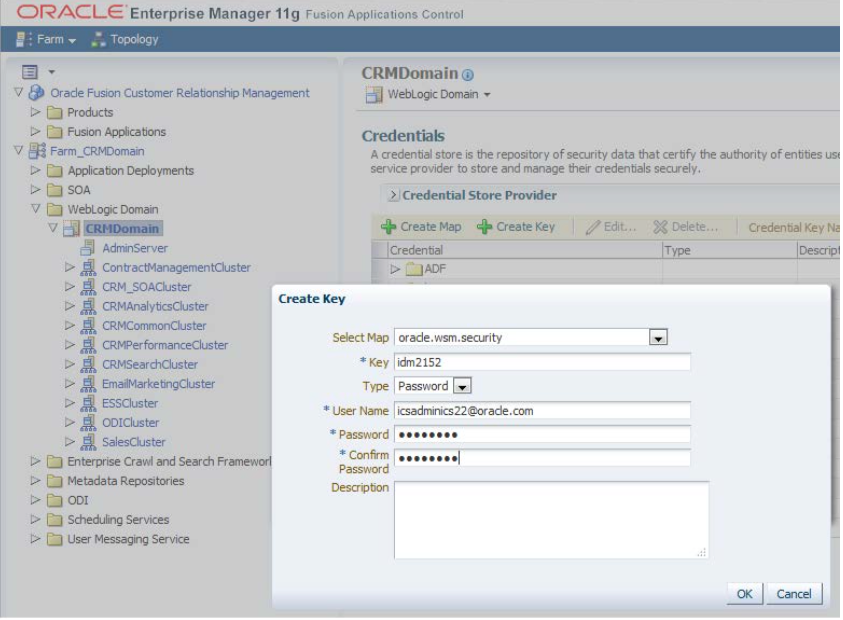Open Oracle Fusion Customer Relationship Management link
The height and width of the screenshot is (620, 843).
[180, 93]
